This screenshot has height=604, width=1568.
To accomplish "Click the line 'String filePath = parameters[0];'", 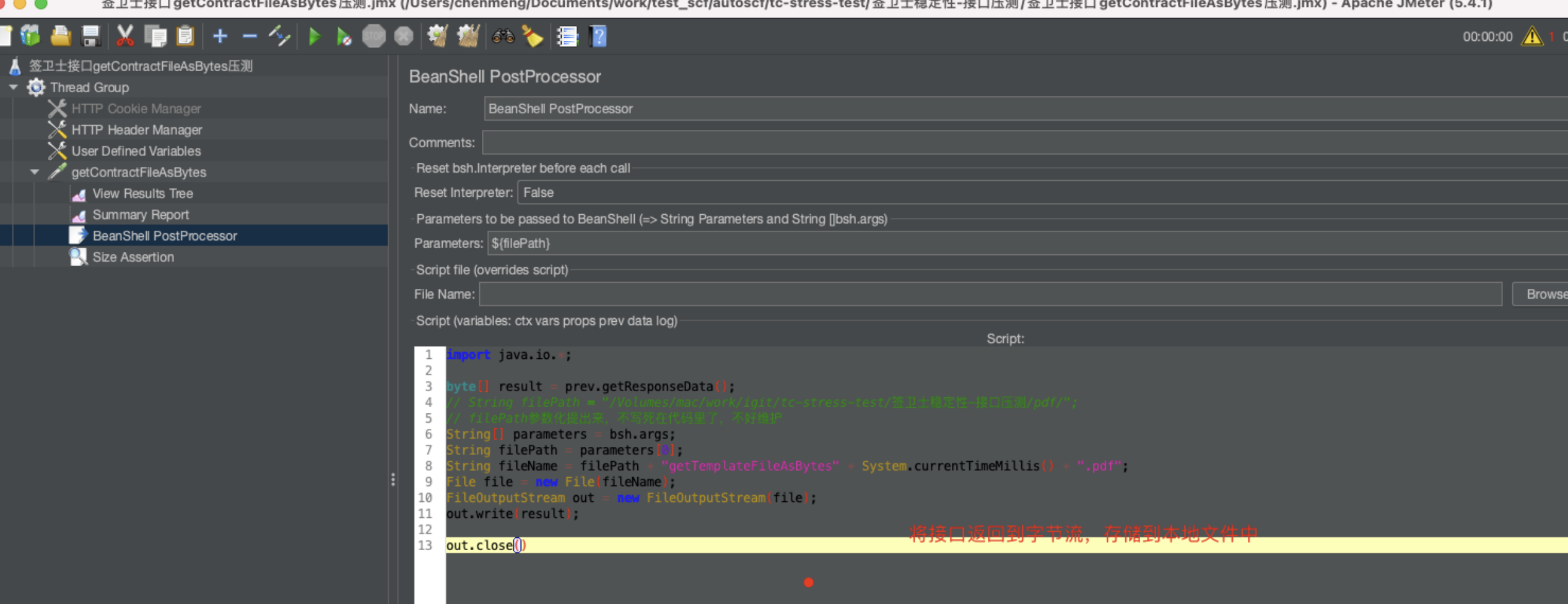I will pos(564,450).
